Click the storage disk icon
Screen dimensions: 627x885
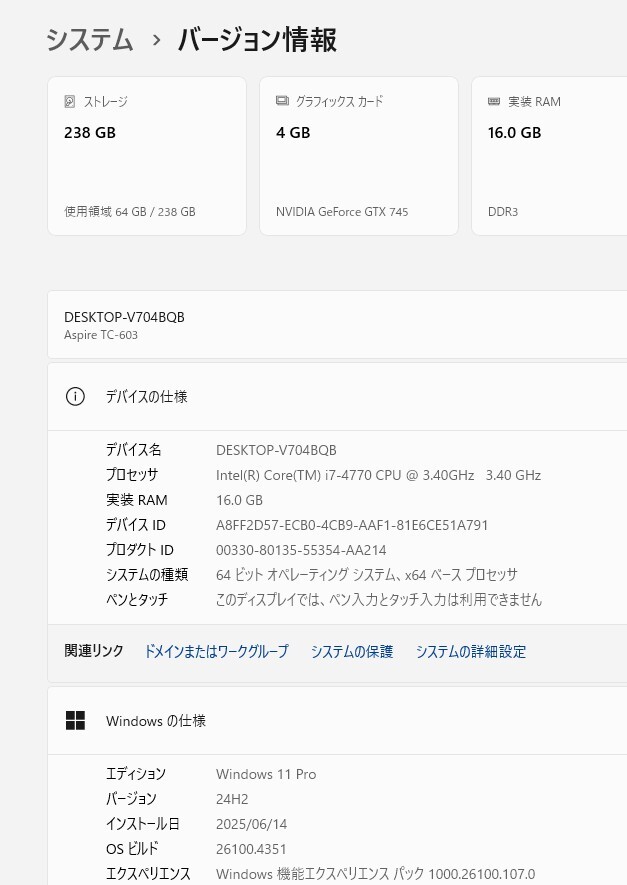click(x=69, y=102)
